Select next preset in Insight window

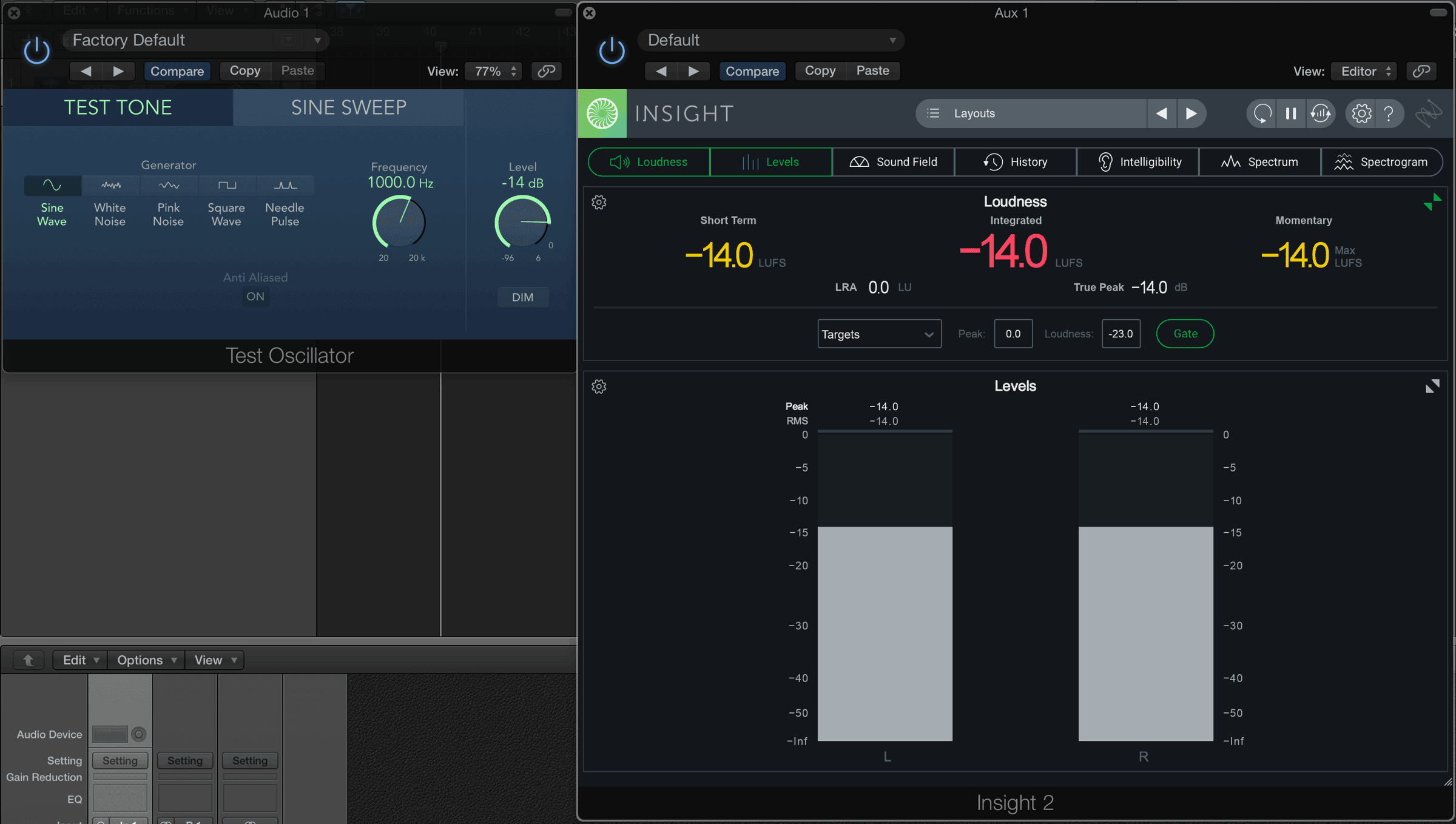693,71
